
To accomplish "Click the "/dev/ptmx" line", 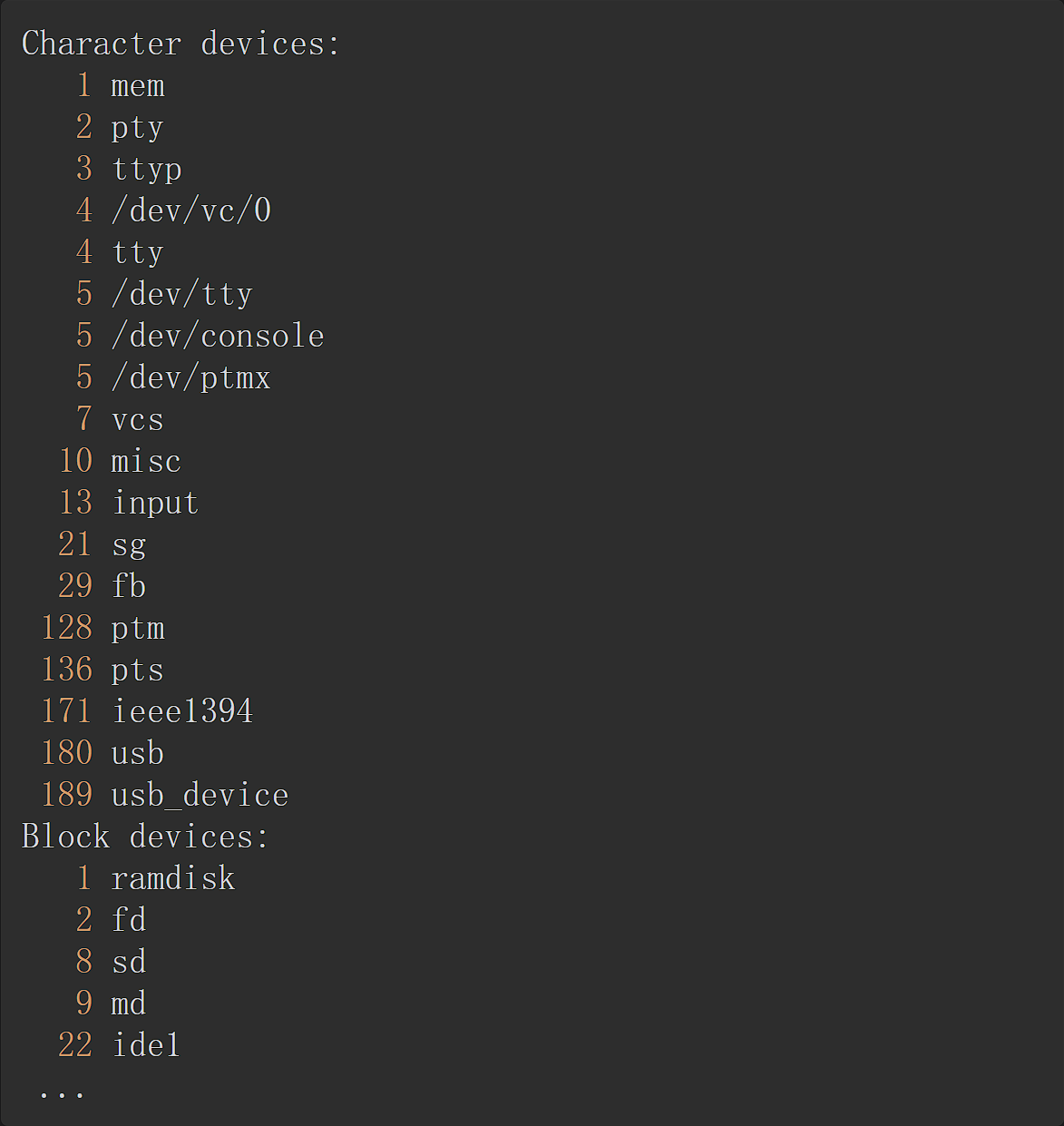I will (x=190, y=377).
